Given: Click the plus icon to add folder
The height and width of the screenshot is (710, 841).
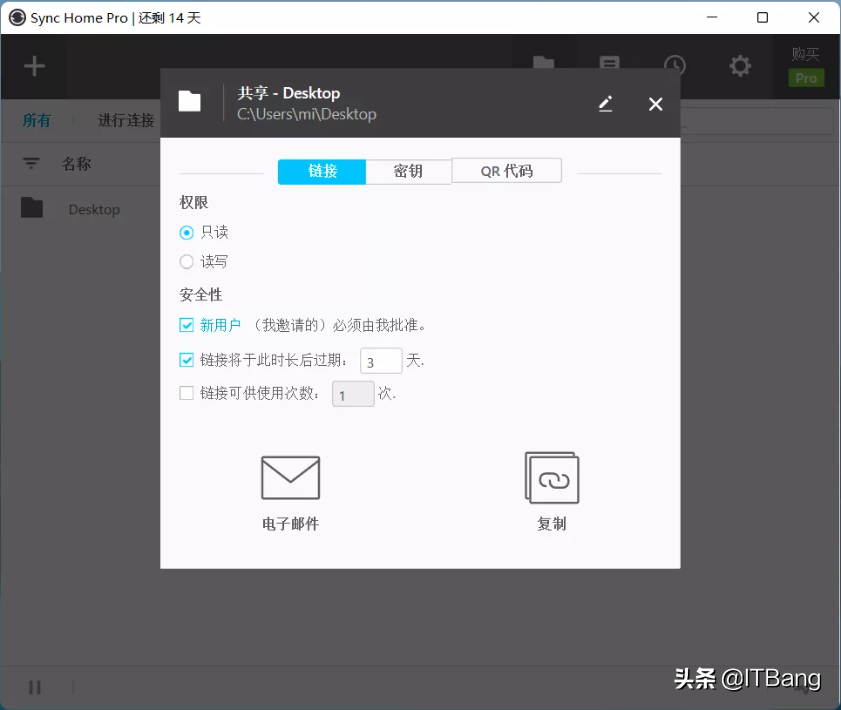Looking at the screenshot, I should (35, 66).
